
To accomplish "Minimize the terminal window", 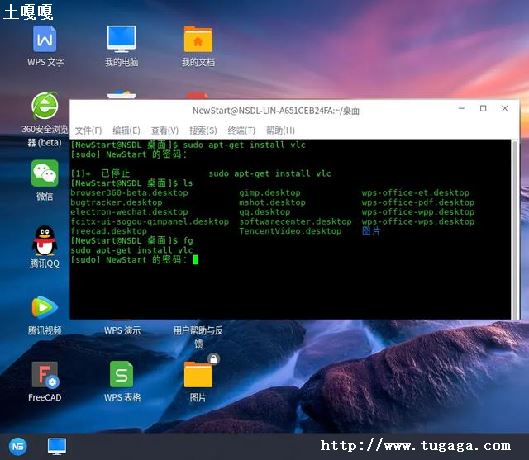I will [462, 108].
